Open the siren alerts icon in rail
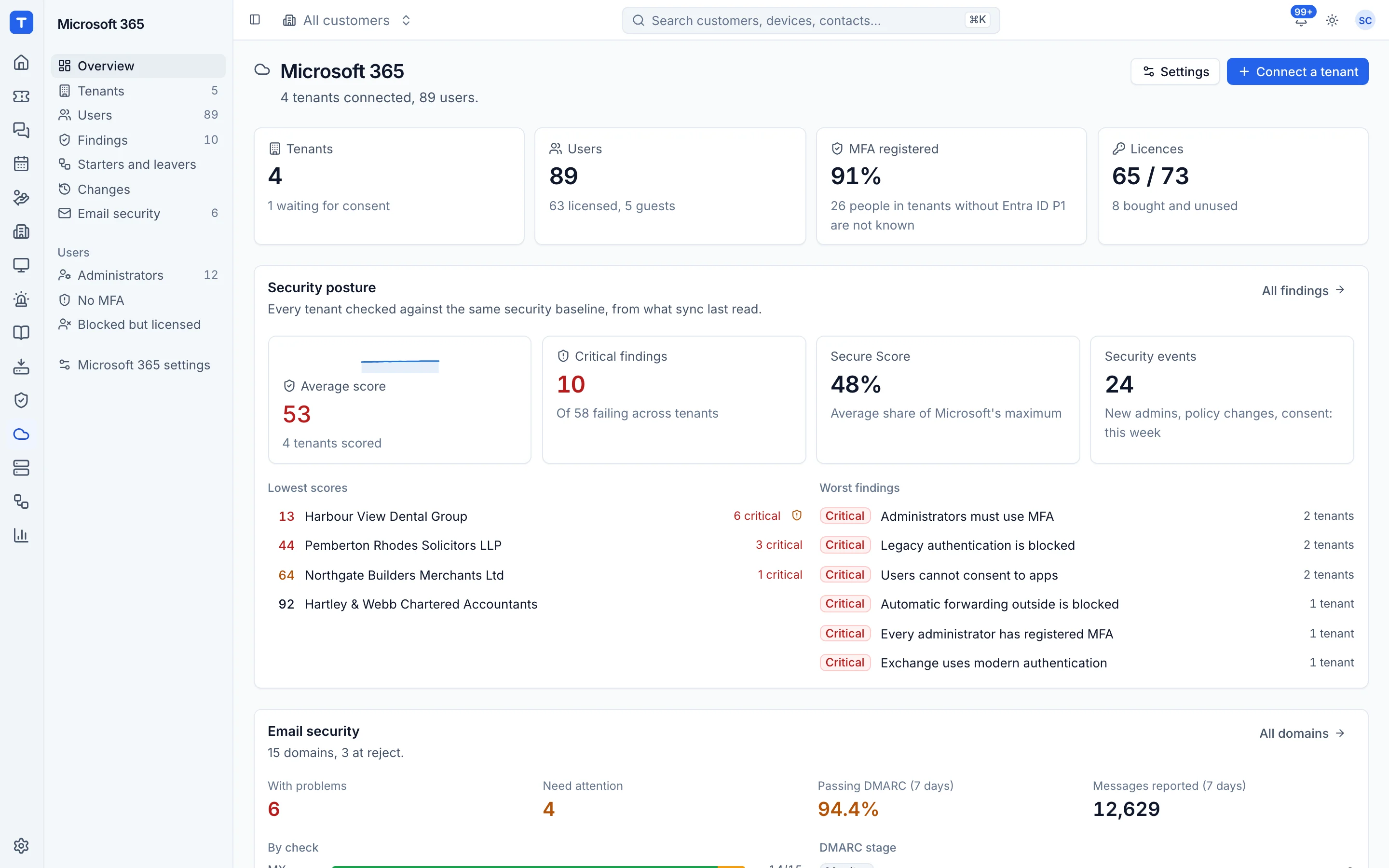1389x868 pixels. pyautogui.click(x=21, y=299)
